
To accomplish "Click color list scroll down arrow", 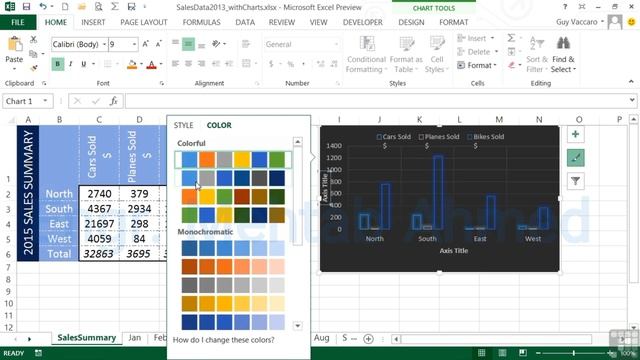I will tap(298, 326).
